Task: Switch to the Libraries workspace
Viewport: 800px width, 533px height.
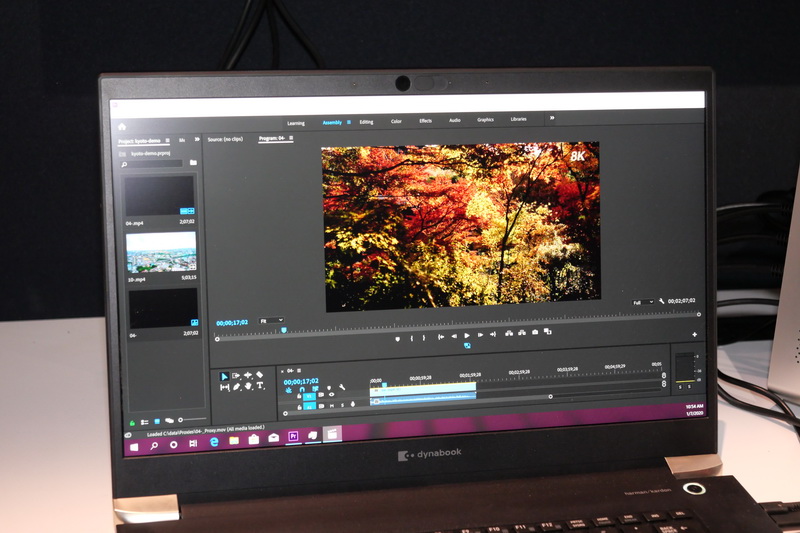Action: (518, 119)
